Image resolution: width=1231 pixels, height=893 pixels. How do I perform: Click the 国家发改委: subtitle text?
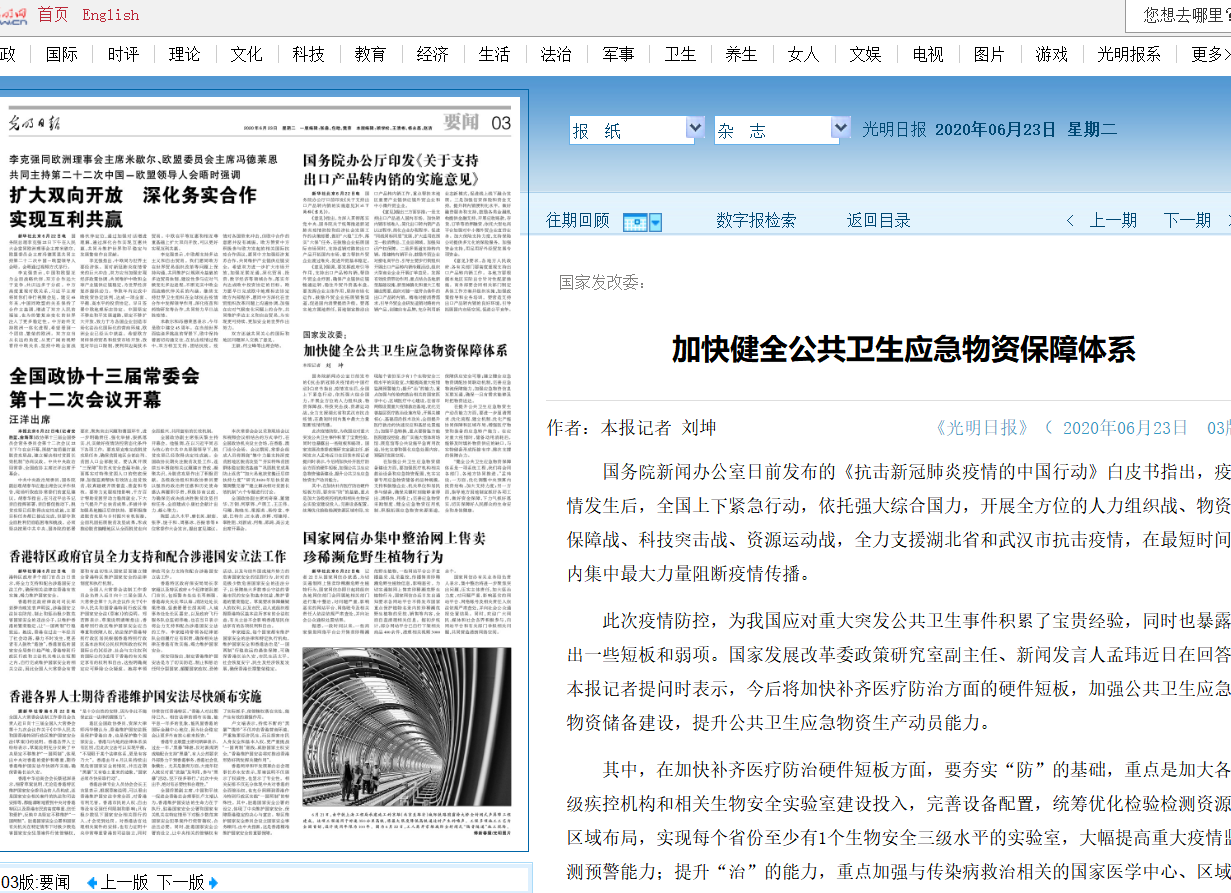tap(603, 283)
